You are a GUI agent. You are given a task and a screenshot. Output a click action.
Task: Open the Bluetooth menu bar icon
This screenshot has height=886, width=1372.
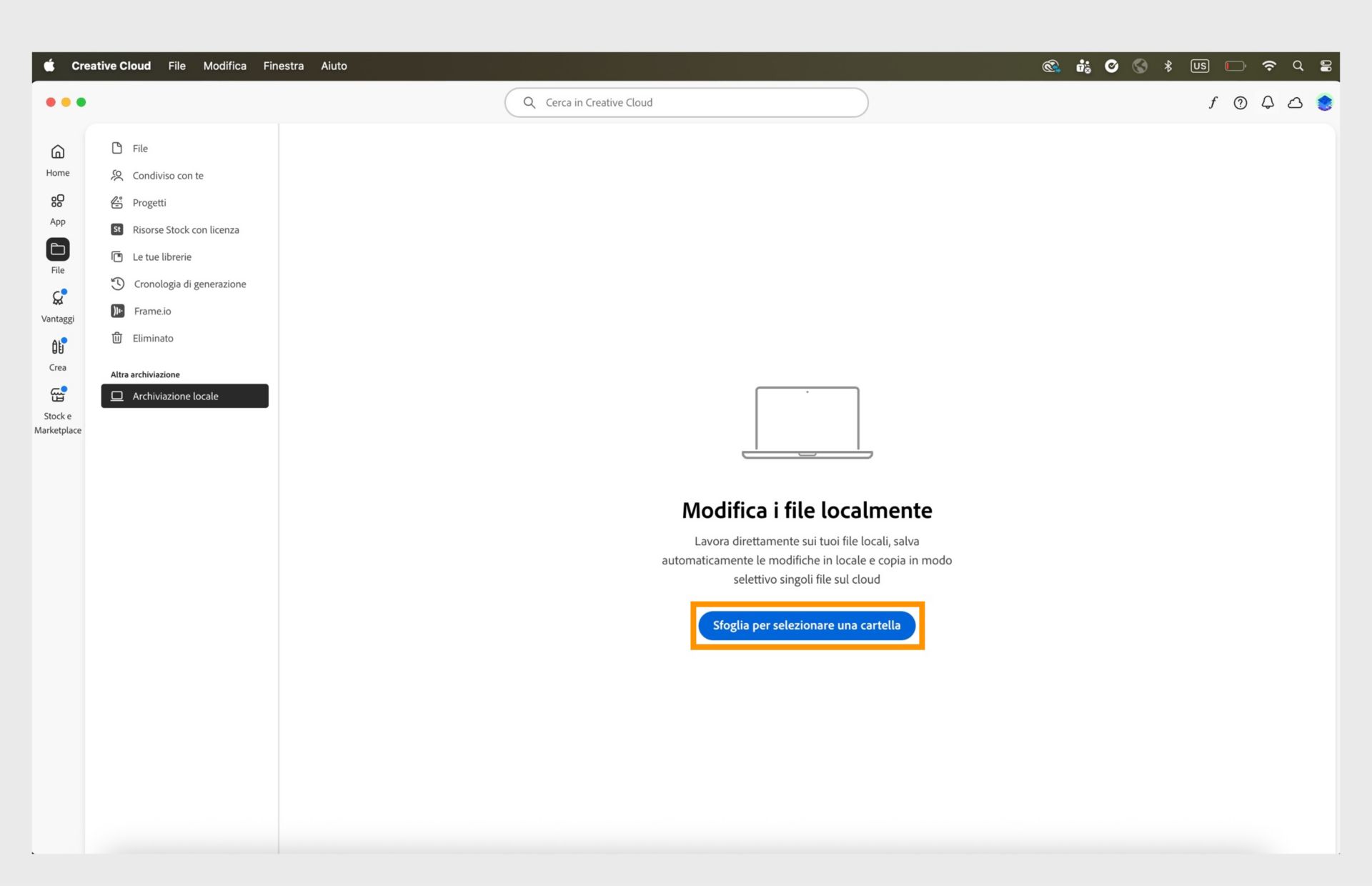(1168, 66)
